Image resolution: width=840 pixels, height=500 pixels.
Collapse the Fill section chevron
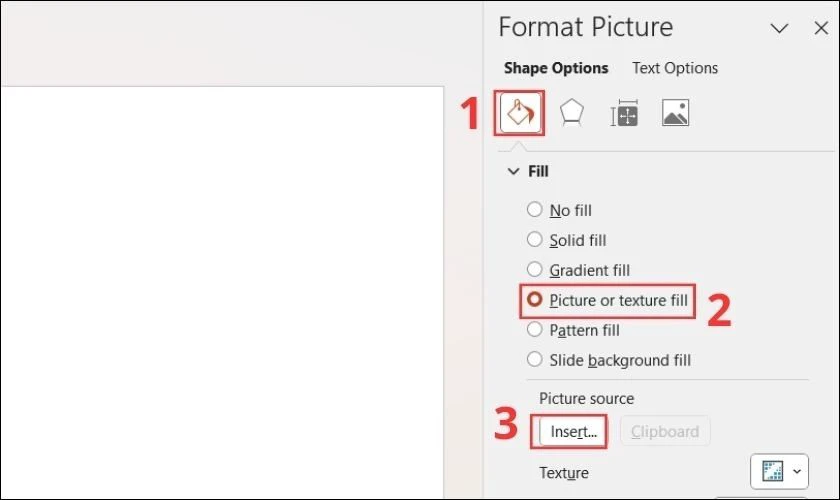pyautogui.click(x=513, y=171)
